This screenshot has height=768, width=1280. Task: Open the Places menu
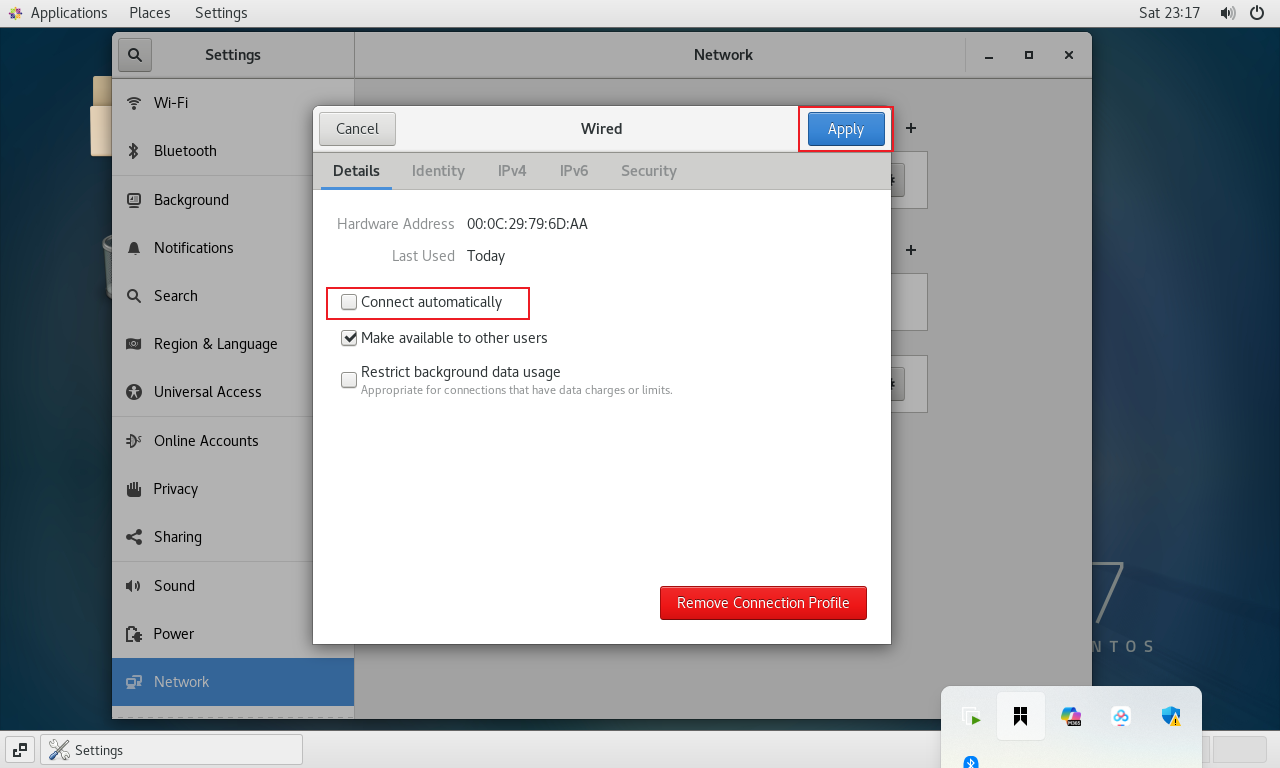click(150, 13)
